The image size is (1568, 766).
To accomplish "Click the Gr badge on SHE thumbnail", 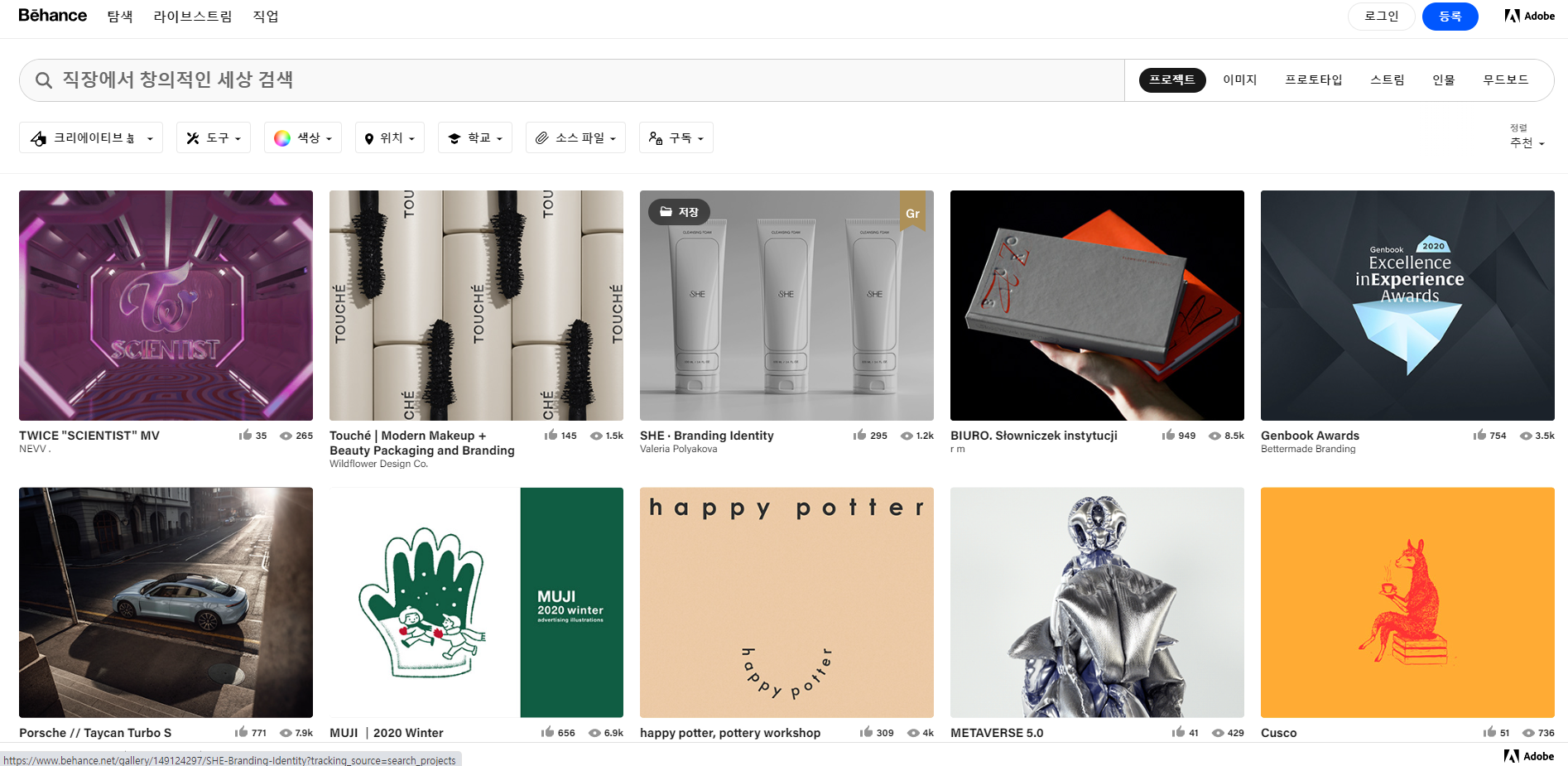I will point(912,212).
